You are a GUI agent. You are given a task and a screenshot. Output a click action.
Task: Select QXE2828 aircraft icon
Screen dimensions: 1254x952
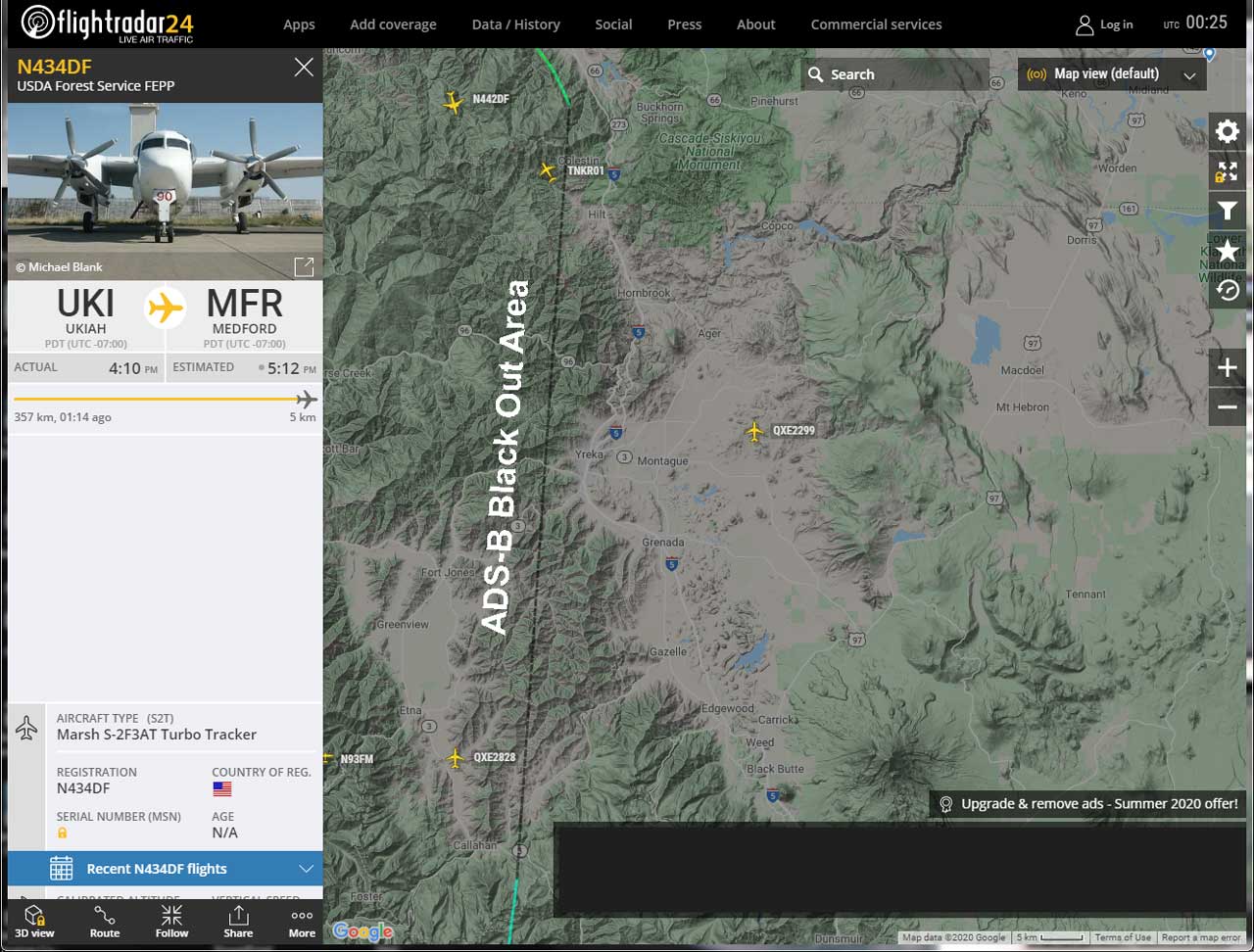[x=456, y=758]
